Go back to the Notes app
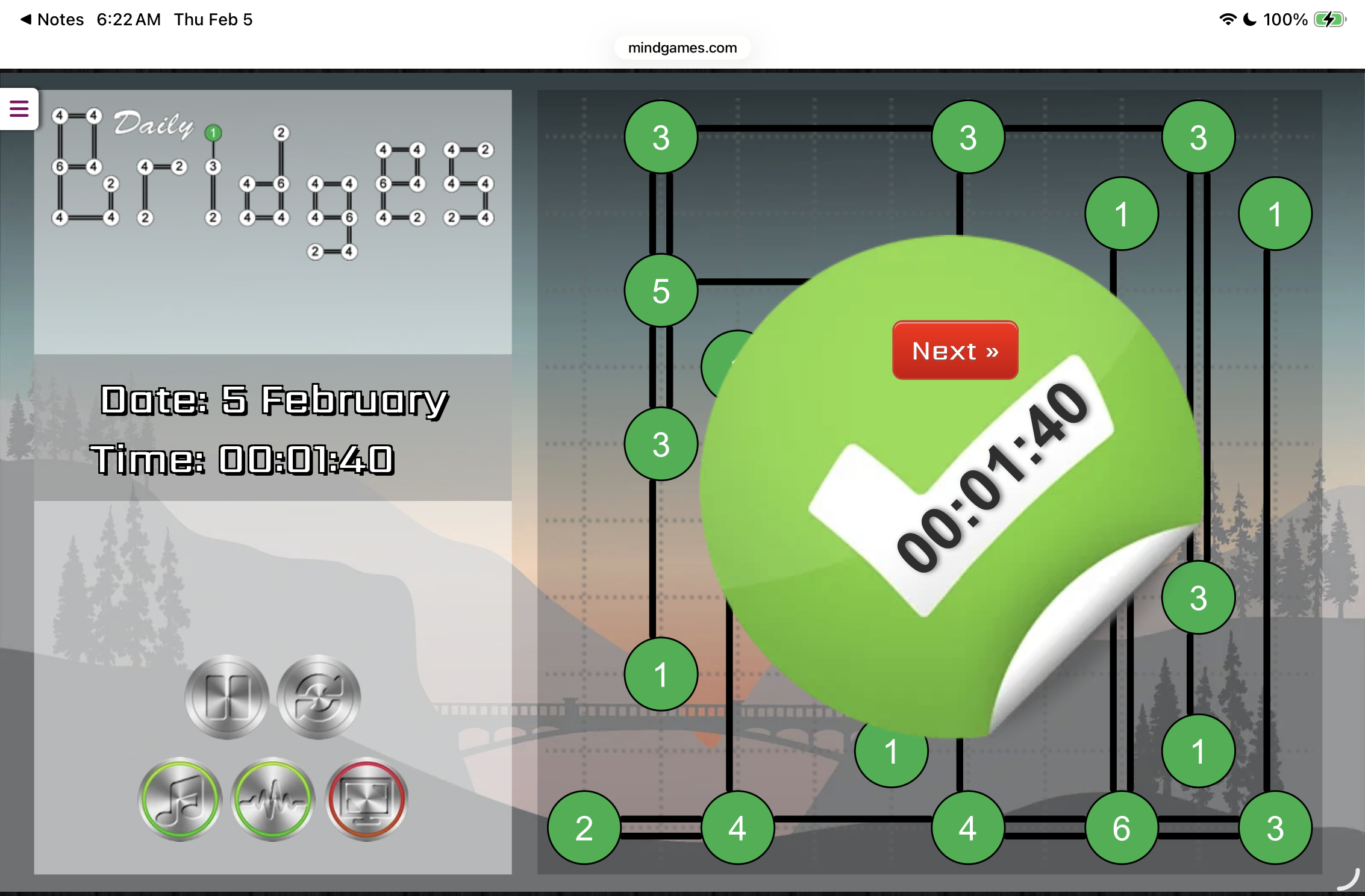The width and height of the screenshot is (1365, 896). 52,19
